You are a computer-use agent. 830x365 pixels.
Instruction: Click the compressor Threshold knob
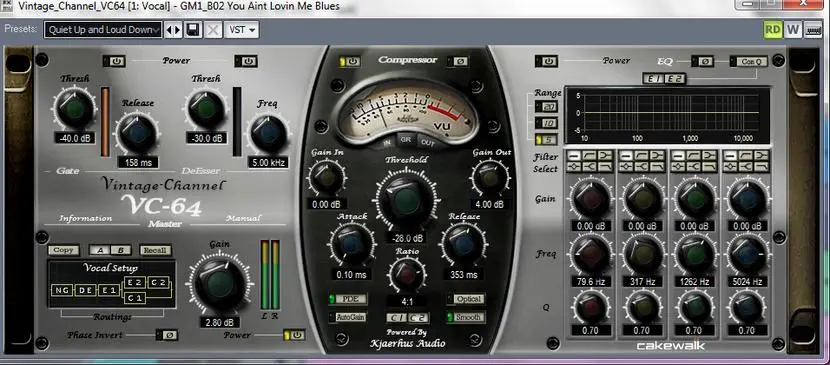coord(407,202)
